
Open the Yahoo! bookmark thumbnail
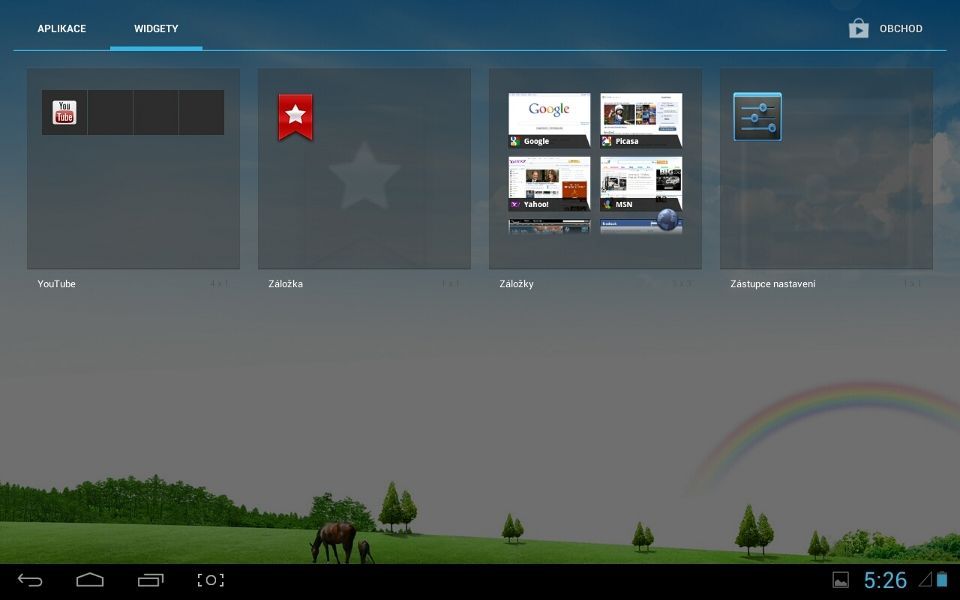(x=549, y=184)
